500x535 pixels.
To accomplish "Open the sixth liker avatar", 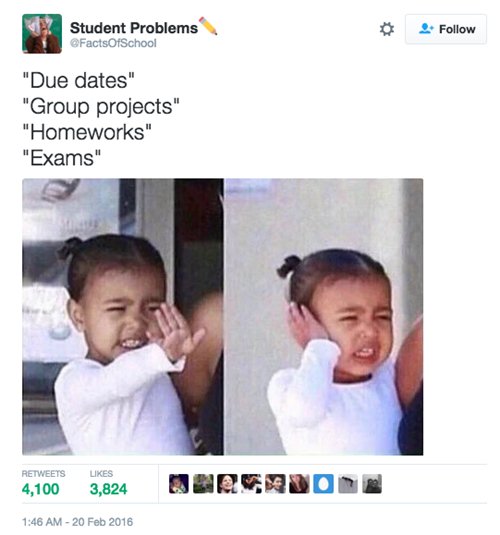I will click(299, 483).
